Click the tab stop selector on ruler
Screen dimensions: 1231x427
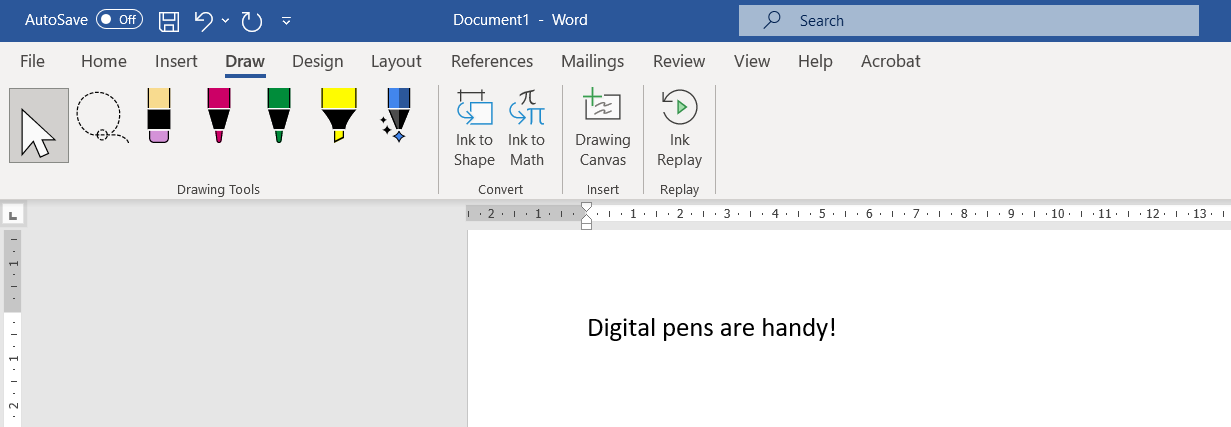click(x=13, y=214)
